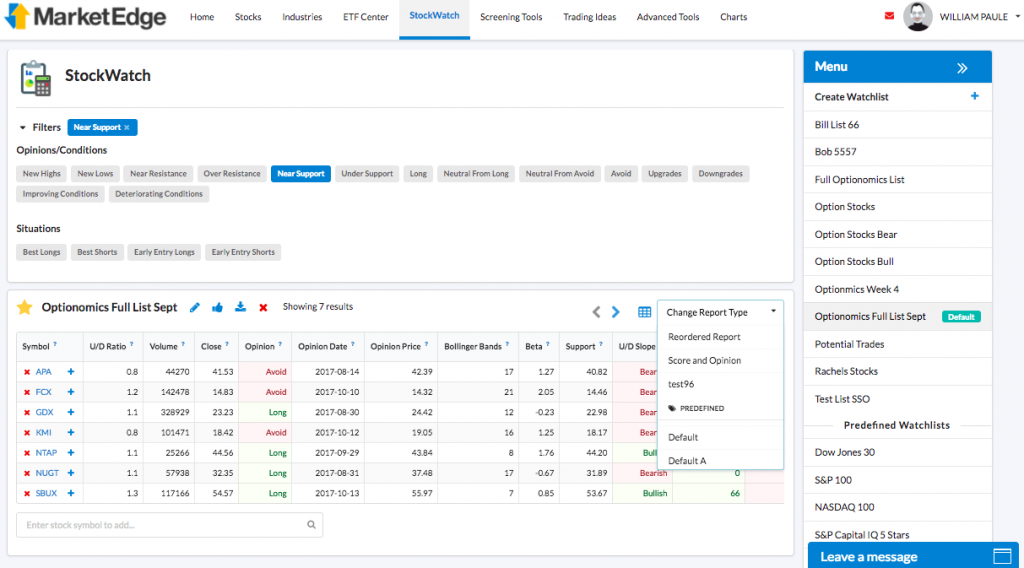Collapse the Filters section triangle
Viewport: 1024px width, 568px height.
(x=23, y=128)
